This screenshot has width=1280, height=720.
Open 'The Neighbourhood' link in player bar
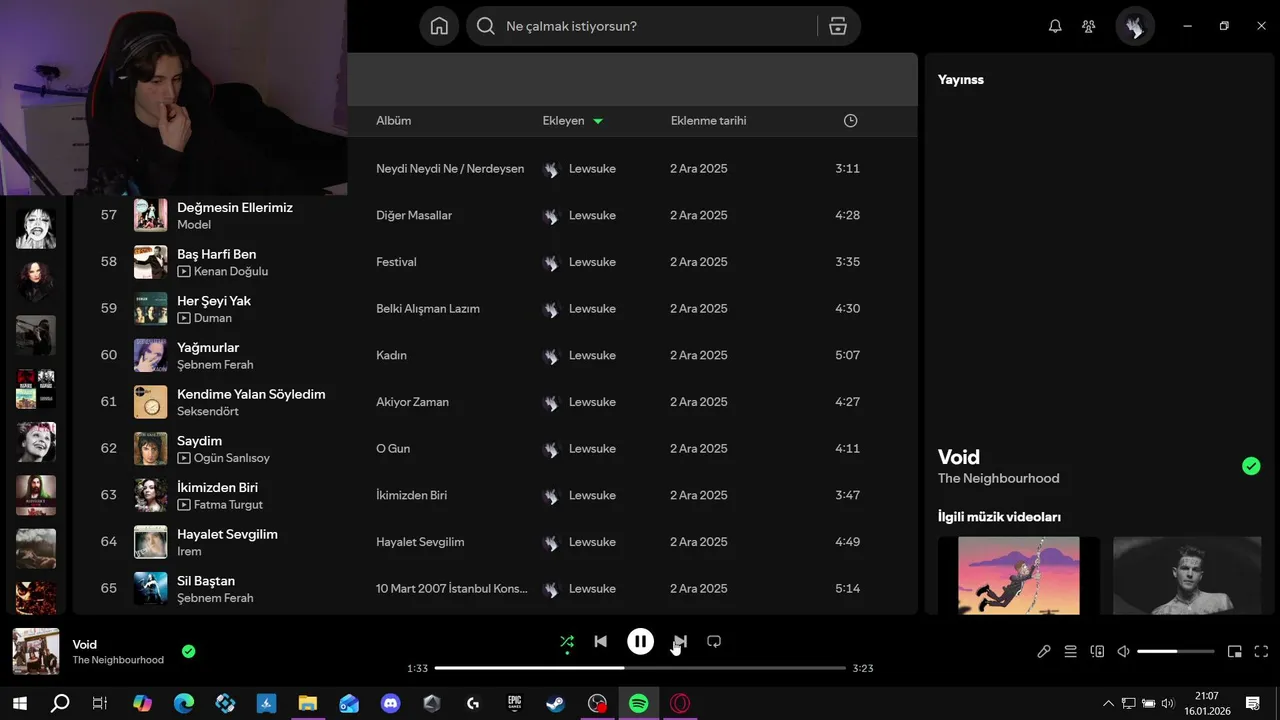pos(118,660)
